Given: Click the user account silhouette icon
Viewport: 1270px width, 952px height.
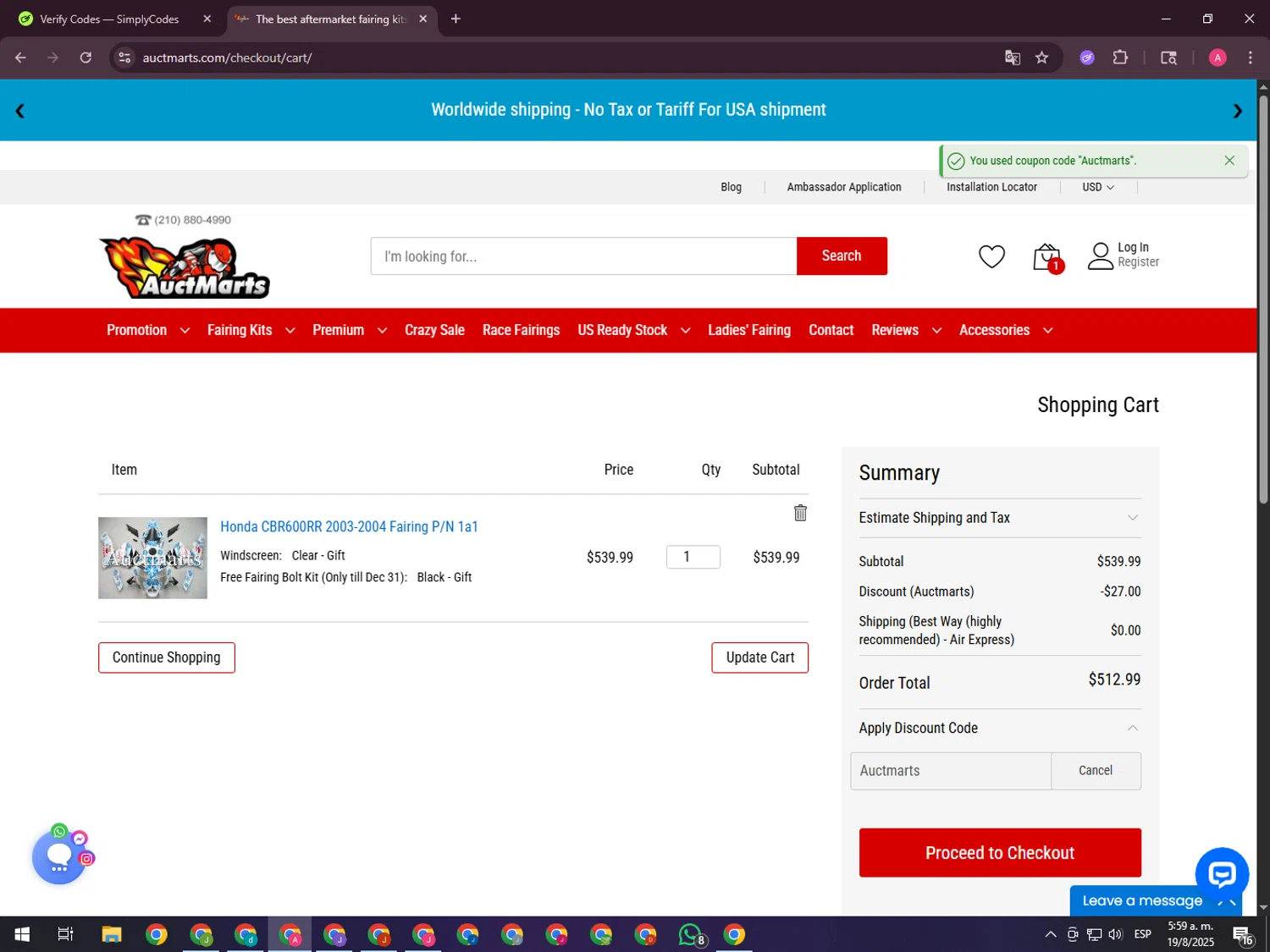Looking at the screenshot, I should coord(1100,256).
